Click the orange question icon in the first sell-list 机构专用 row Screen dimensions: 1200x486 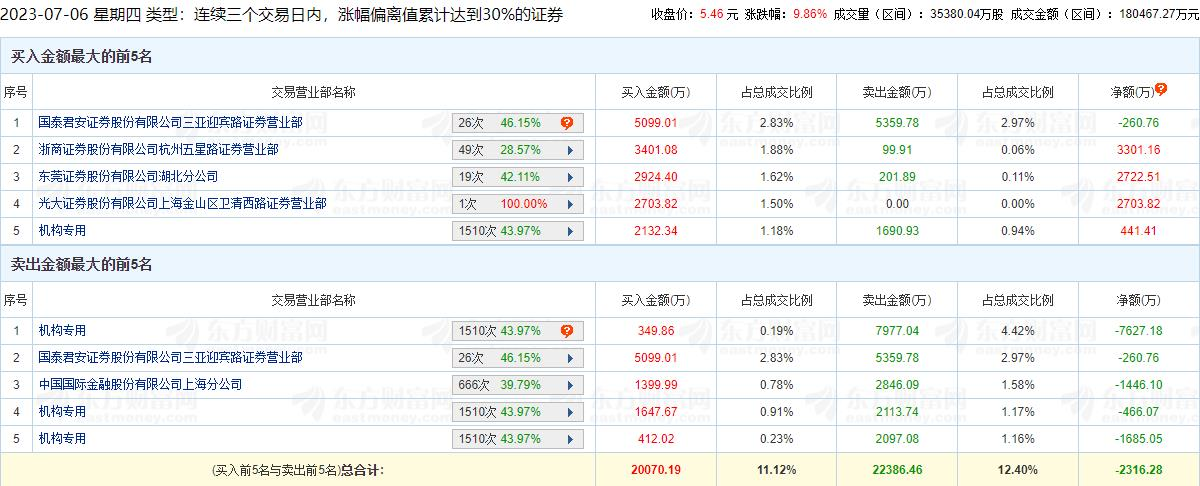coord(567,331)
